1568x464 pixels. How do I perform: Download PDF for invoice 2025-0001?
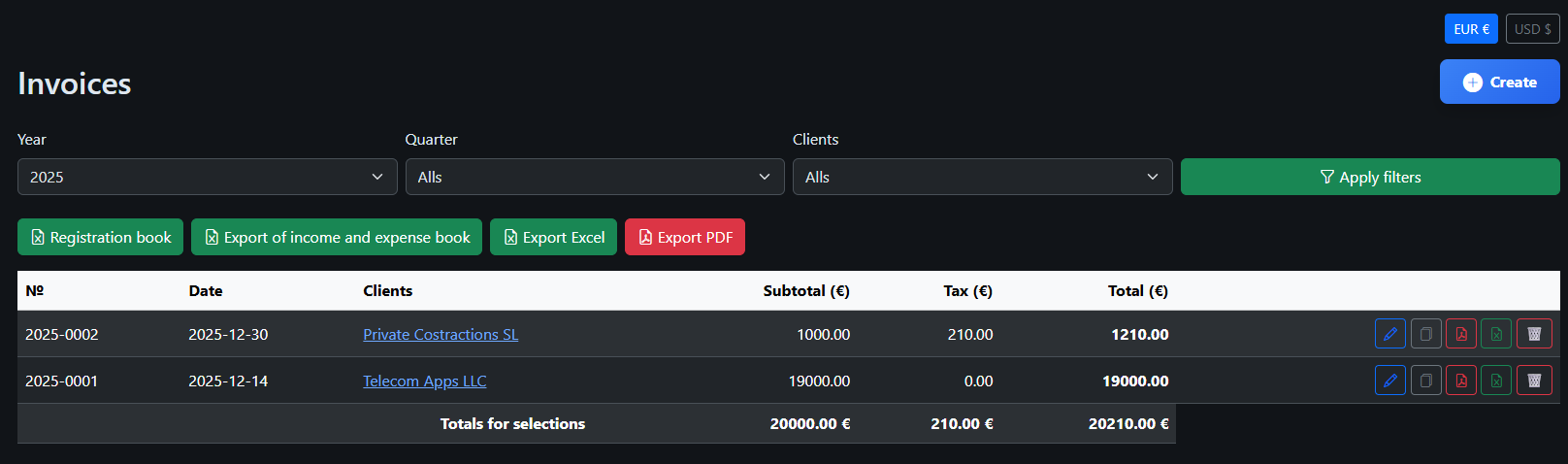[1461, 381]
